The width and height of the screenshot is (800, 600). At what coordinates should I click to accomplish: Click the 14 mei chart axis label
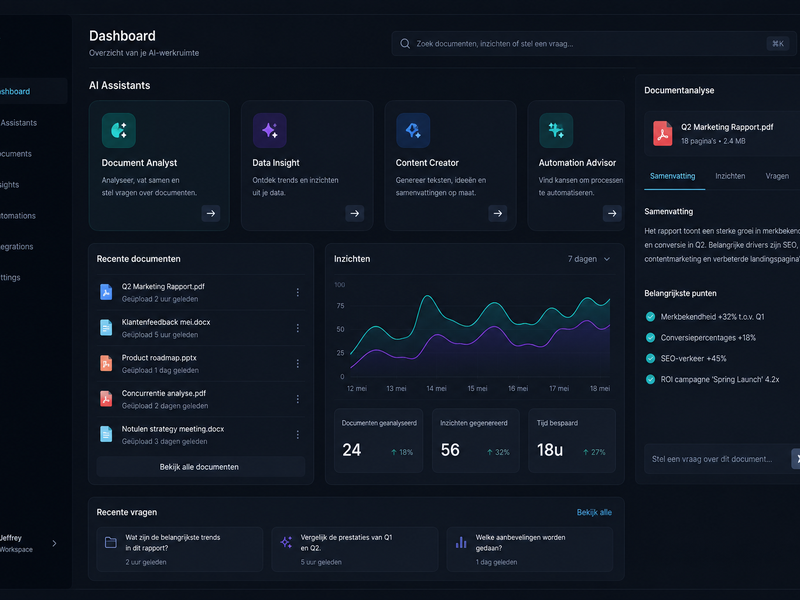pyautogui.click(x=437, y=389)
